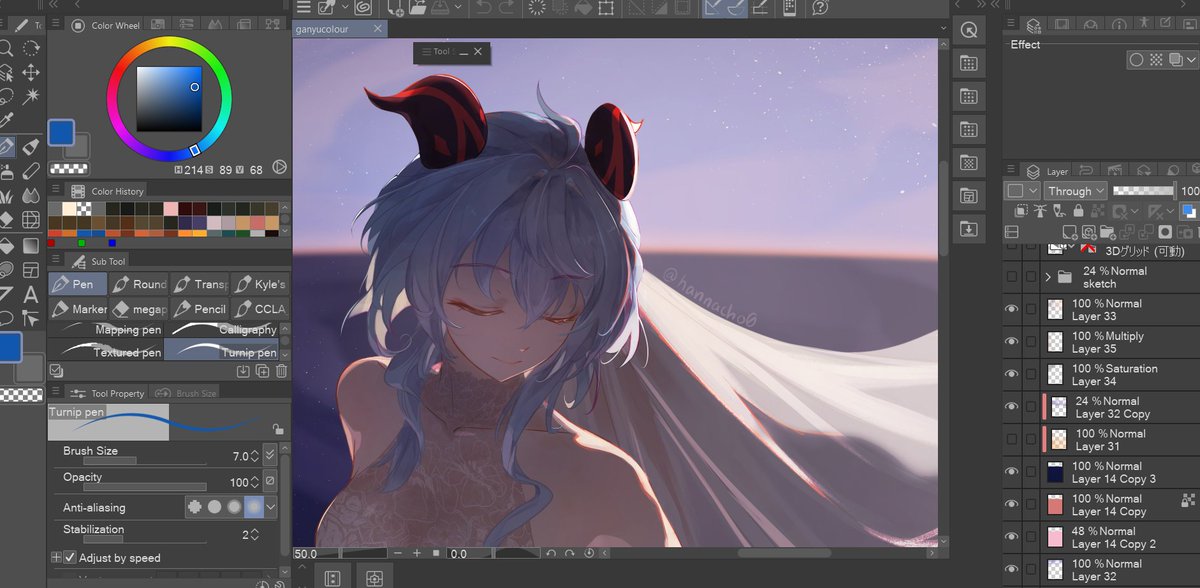Select the Round pen sub tool group
This screenshot has height=588, width=1200.
tap(138, 284)
